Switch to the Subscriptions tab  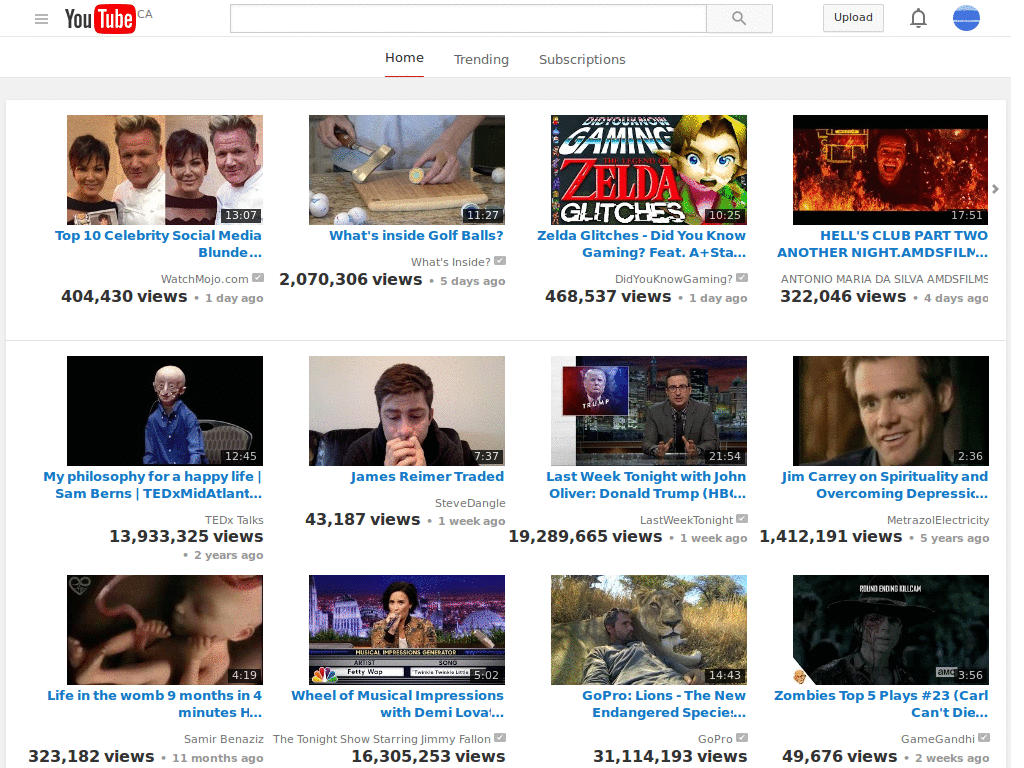click(582, 59)
